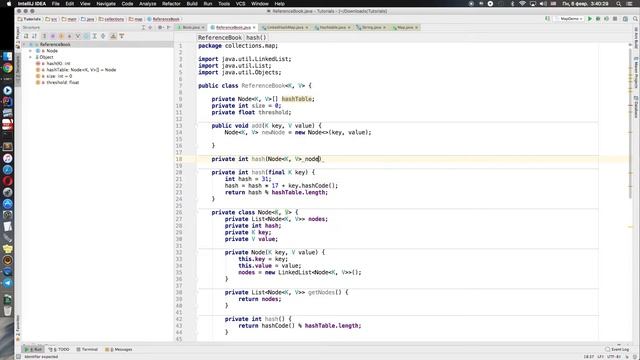
Task: Run the MapDemo configuration with green play button
Action: (x=589, y=19)
